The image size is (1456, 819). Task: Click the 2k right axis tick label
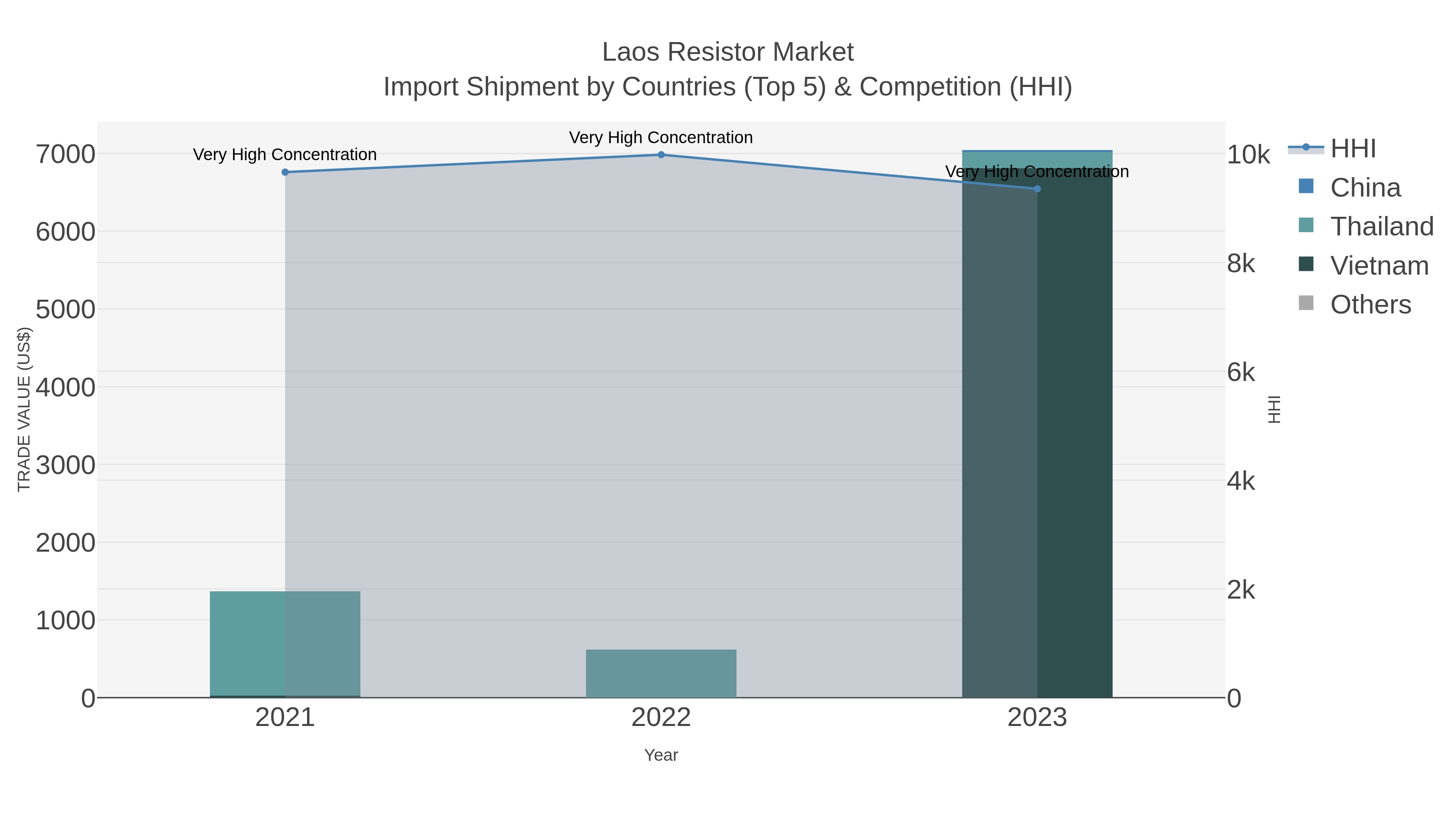coord(1241,590)
